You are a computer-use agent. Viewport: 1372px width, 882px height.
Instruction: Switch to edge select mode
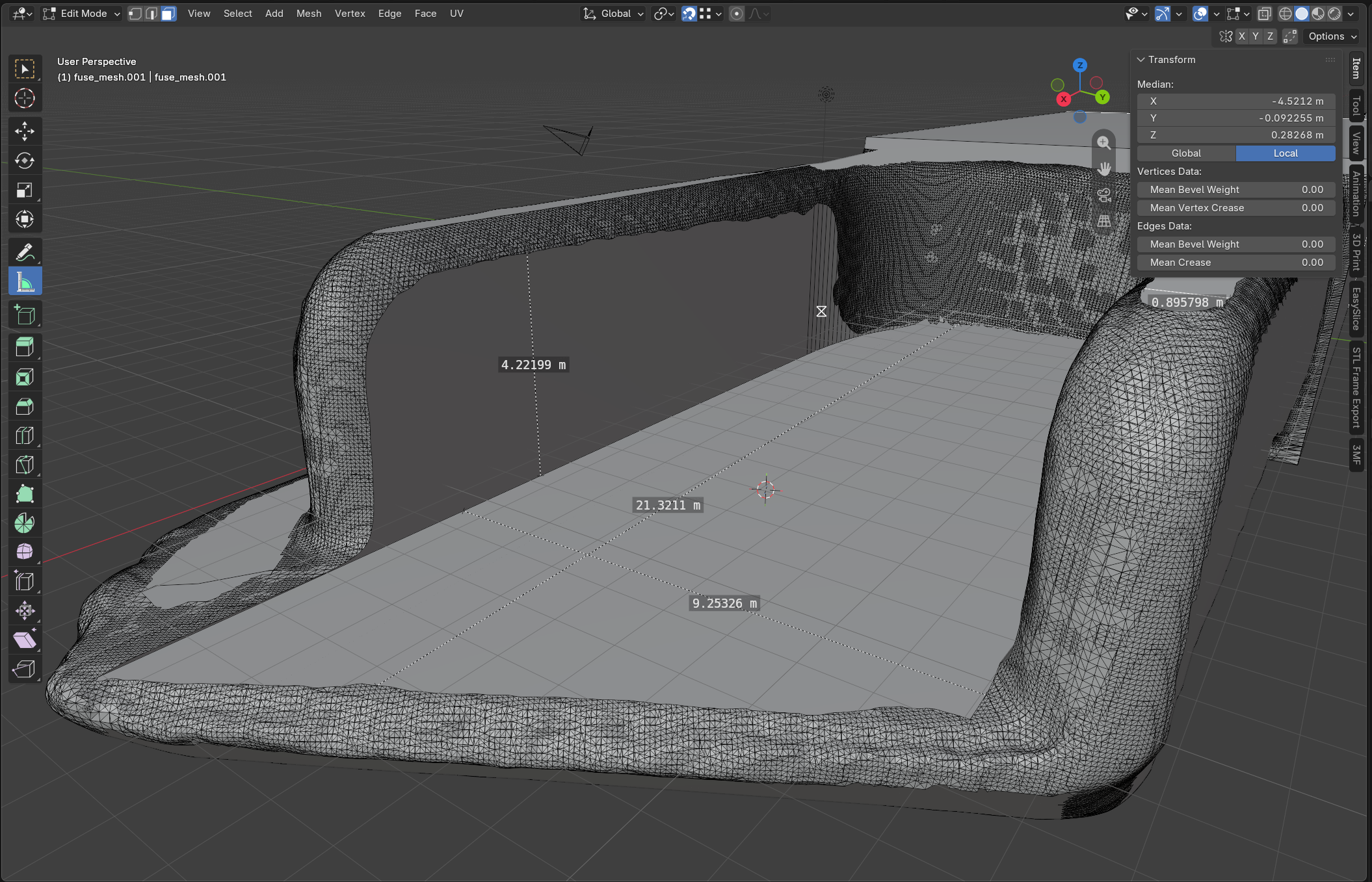coord(152,14)
